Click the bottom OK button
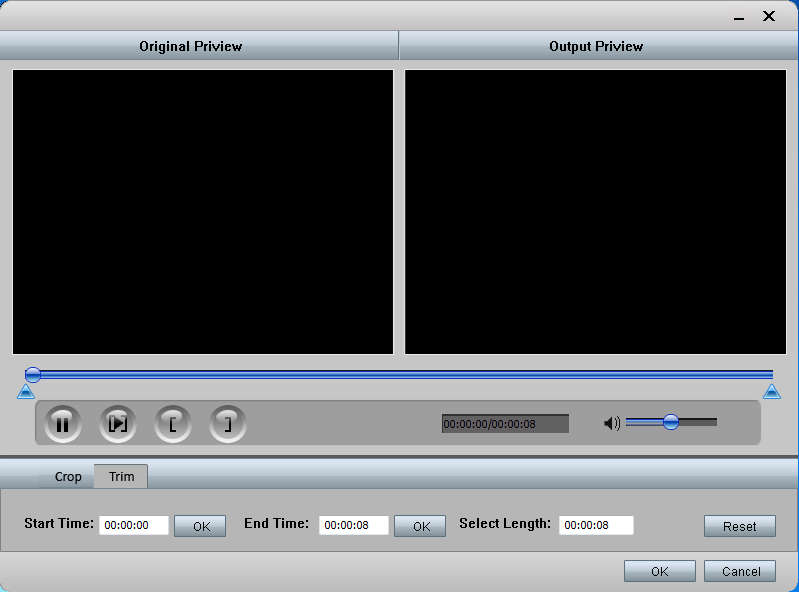Image resolution: width=799 pixels, height=592 pixels. (660, 571)
